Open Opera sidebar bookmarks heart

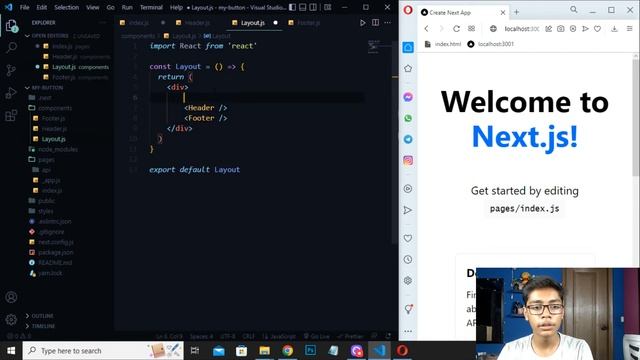pyautogui.click(x=408, y=238)
